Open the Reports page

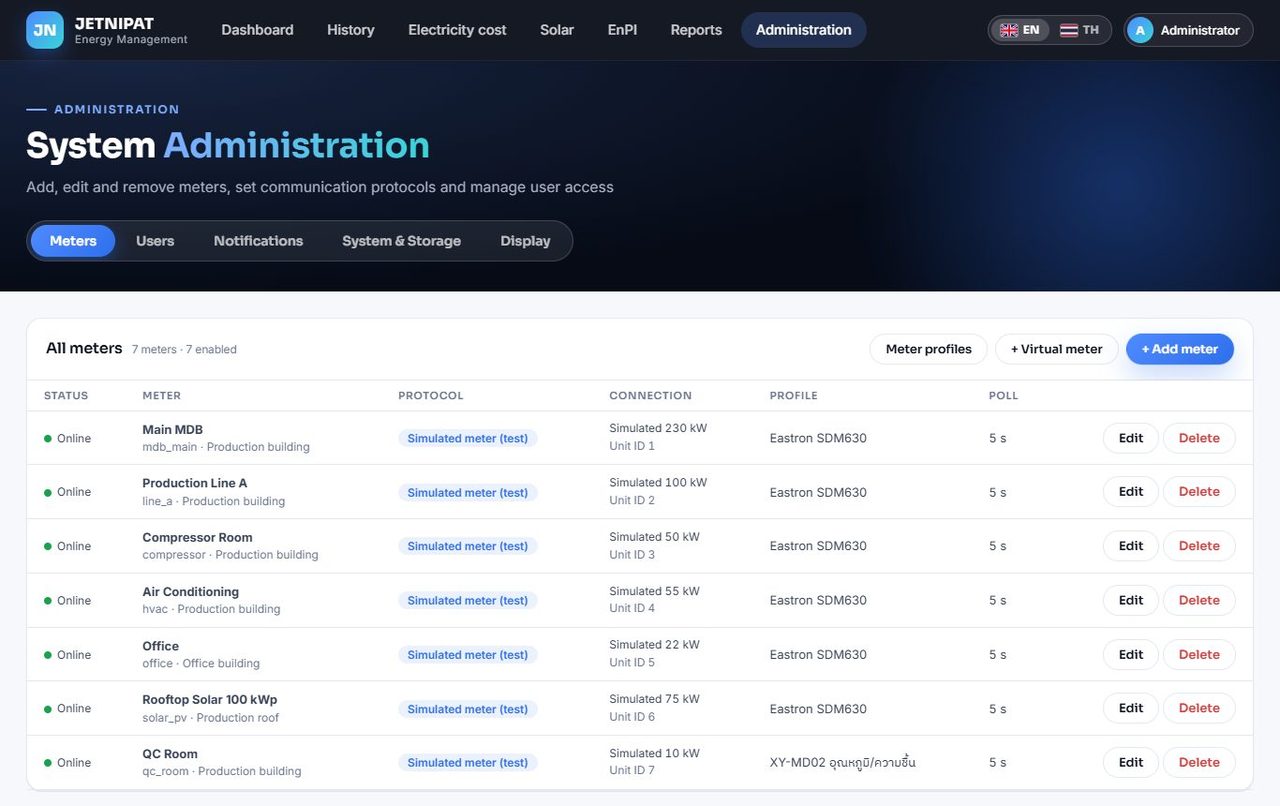[696, 30]
